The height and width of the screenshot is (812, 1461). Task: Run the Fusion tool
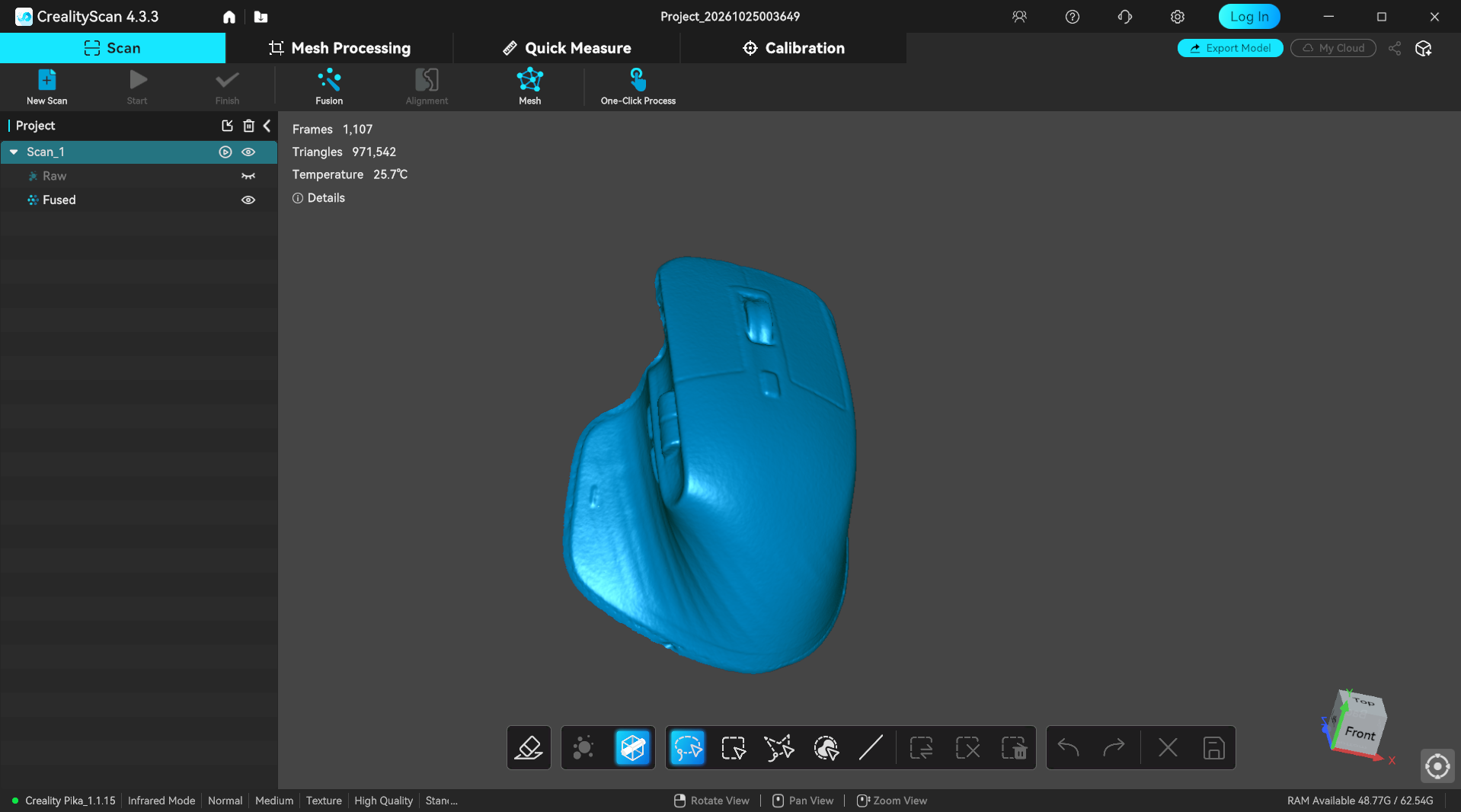click(329, 86)
